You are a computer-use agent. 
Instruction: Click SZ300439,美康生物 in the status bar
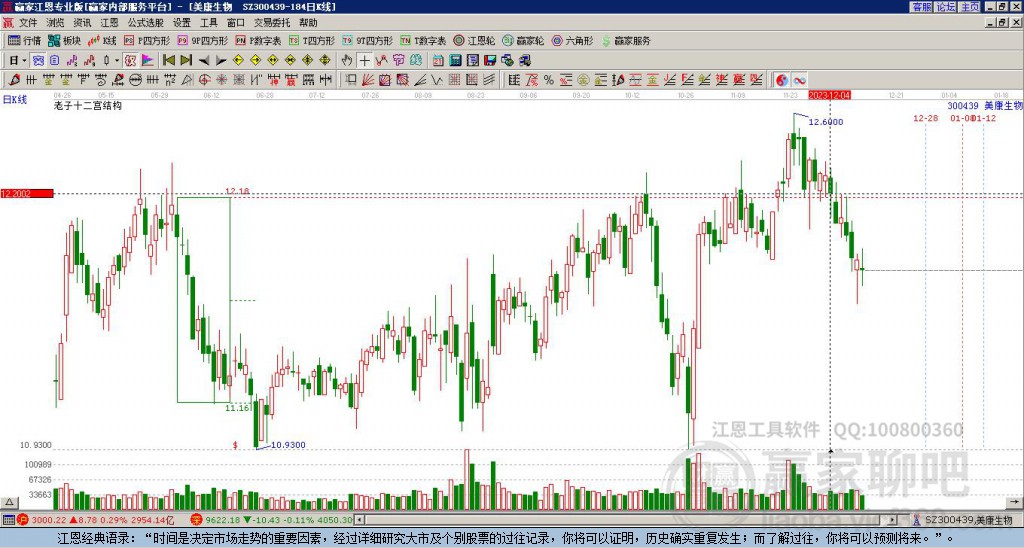point(969,520)
